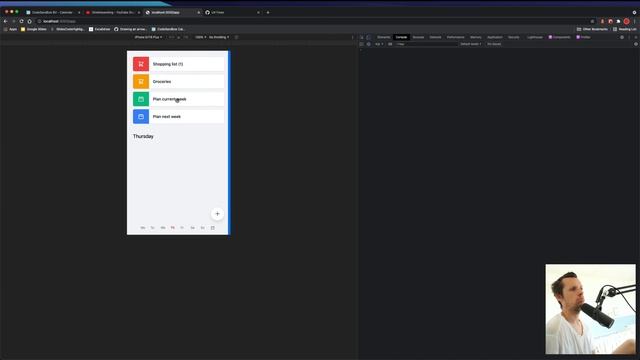Select Mo in the weekday bar
Viewport: 640px width, 360px height.
(x=143, y=228)
